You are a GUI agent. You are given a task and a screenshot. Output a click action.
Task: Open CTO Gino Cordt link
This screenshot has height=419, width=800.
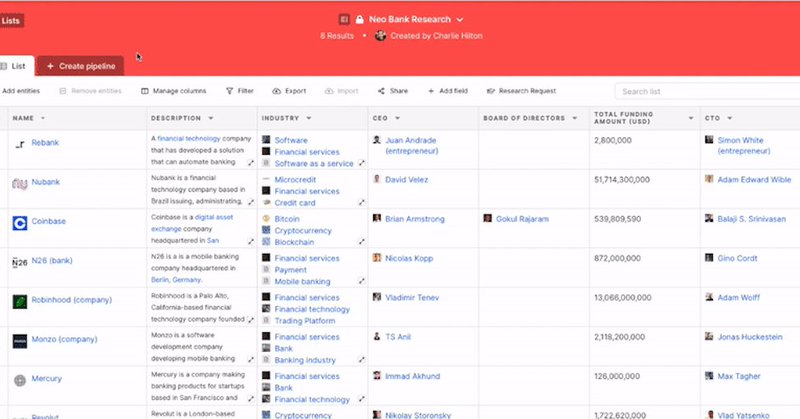pyautogui.click(x=737, y=258)
